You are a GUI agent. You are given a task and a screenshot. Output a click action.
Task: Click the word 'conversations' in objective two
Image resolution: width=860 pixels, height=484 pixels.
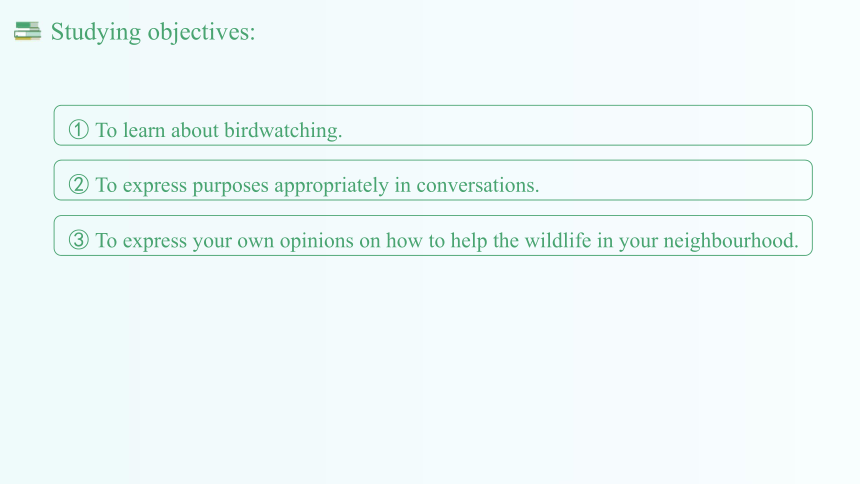476,185
